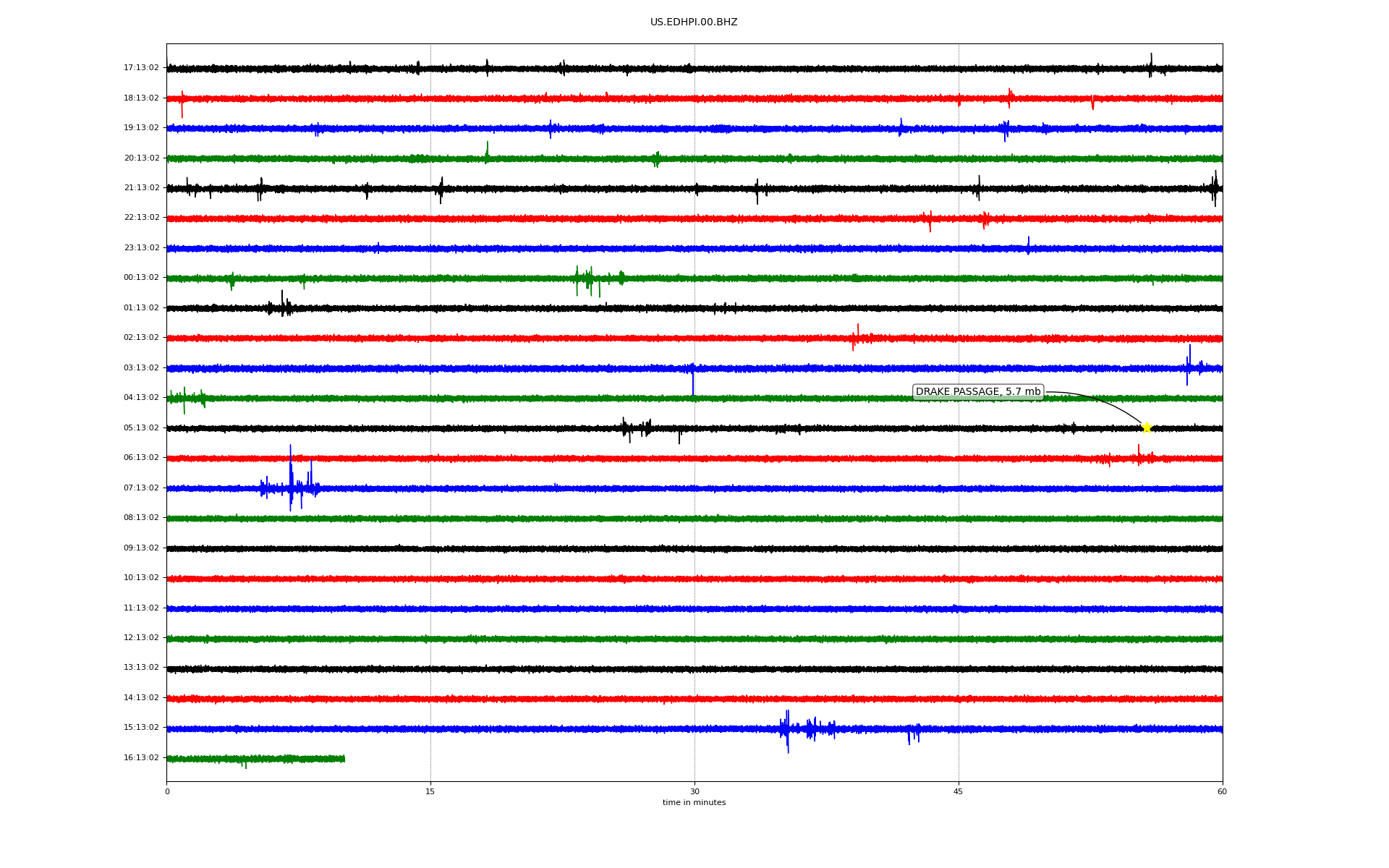The image size is (1389, 868).
Task: Click the short green 16:13:02 trace end
Action: pos(343,759)
